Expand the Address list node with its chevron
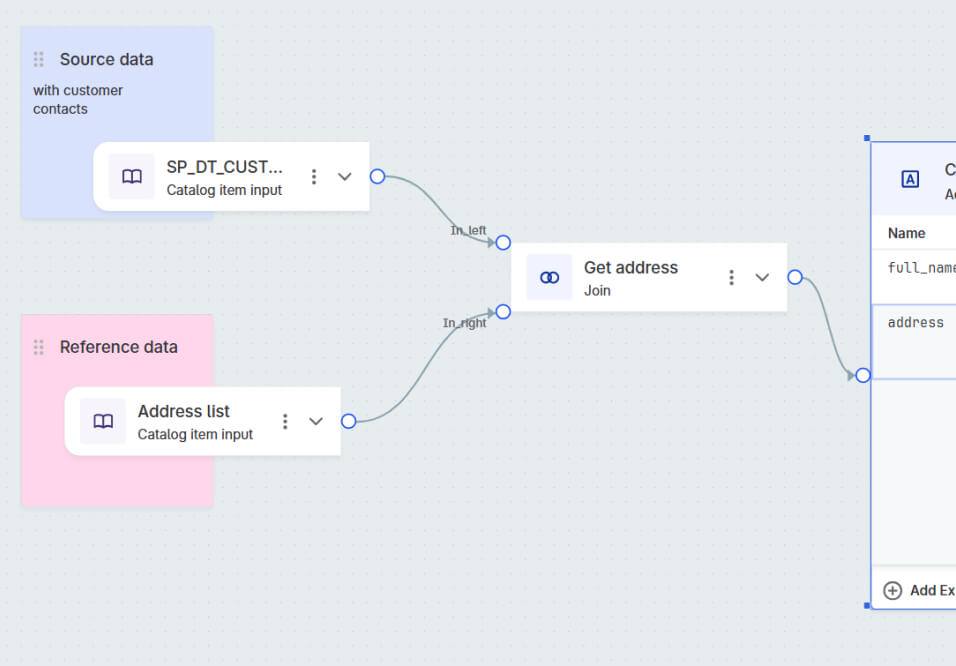This screenshot has width=956, height=666. click(x=316, y=421)
